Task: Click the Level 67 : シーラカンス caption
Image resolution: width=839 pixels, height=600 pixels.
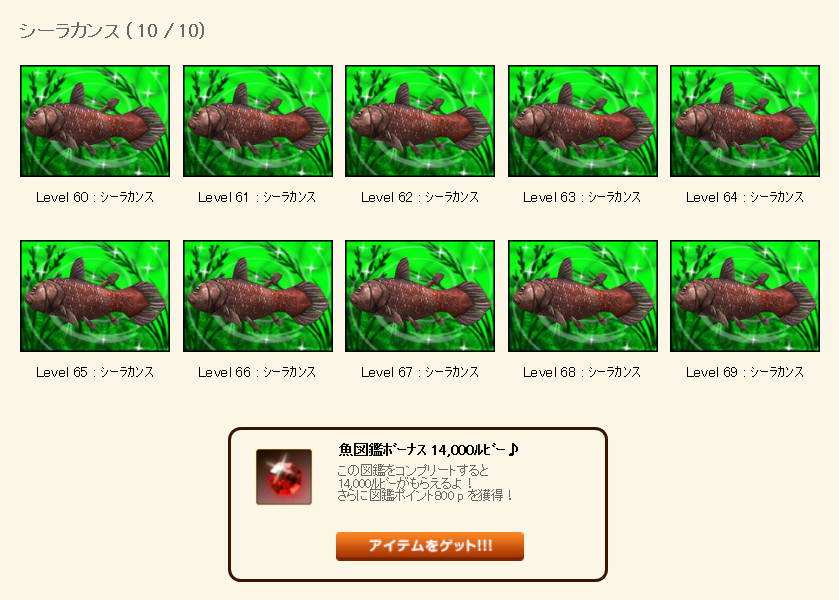Action: tap(420, 373)
